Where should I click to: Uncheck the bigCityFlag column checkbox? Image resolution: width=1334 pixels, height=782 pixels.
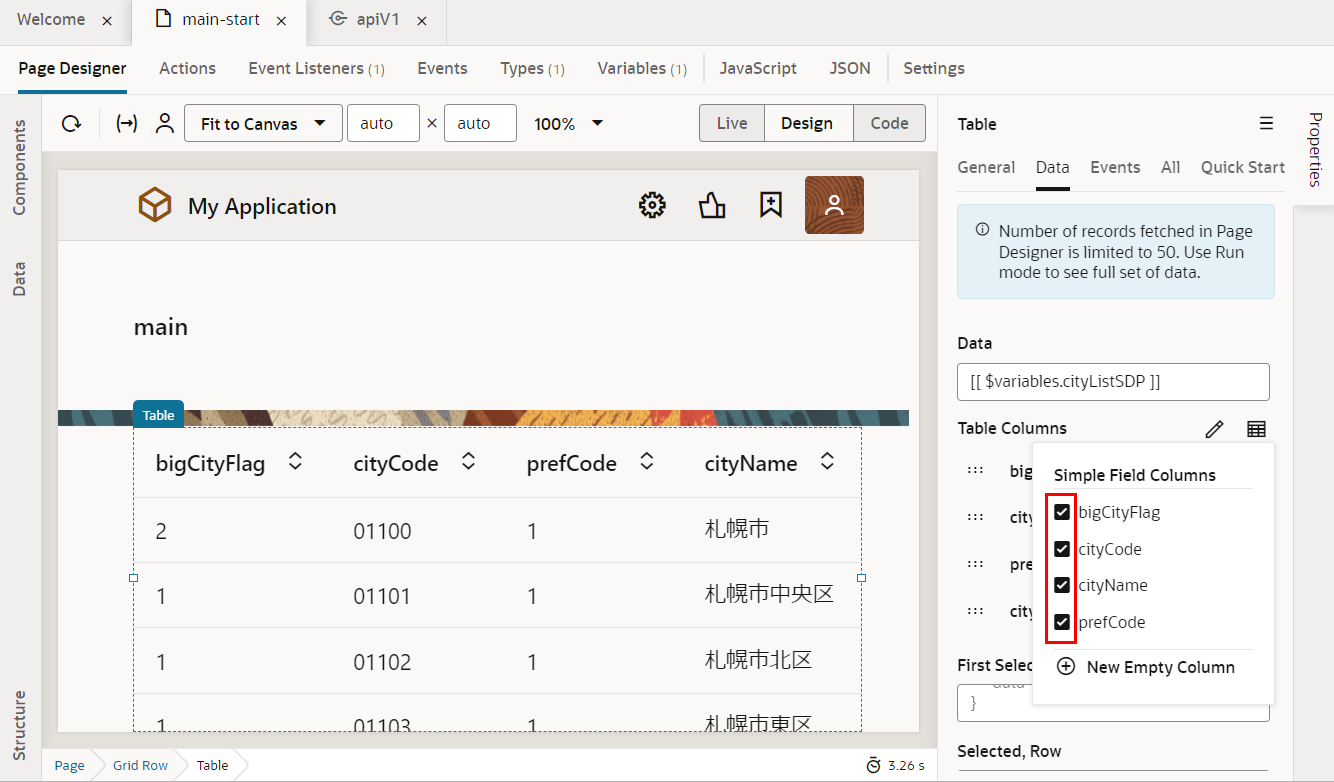tap(1062, 513)
